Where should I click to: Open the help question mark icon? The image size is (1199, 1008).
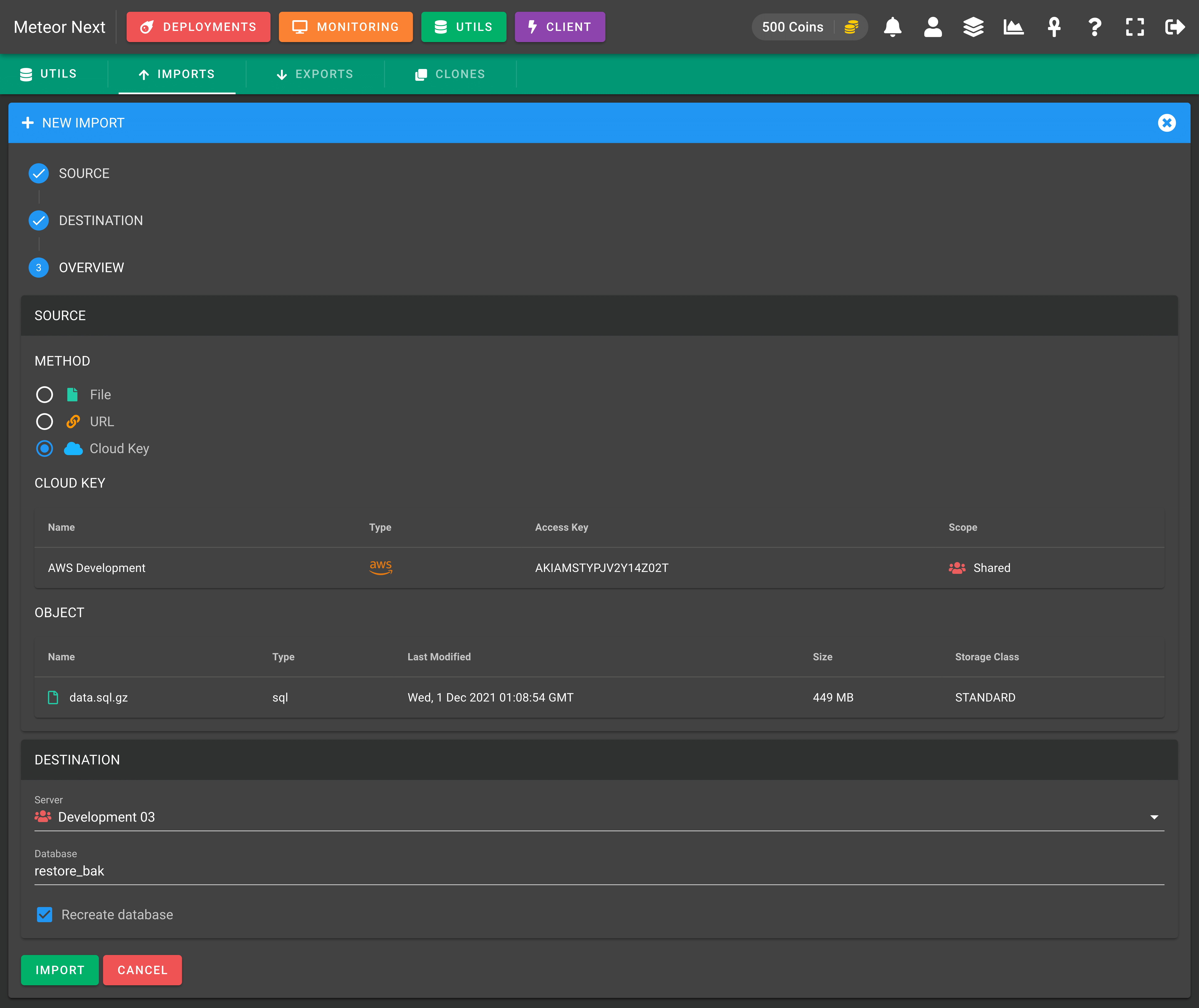pos(1094,27)
